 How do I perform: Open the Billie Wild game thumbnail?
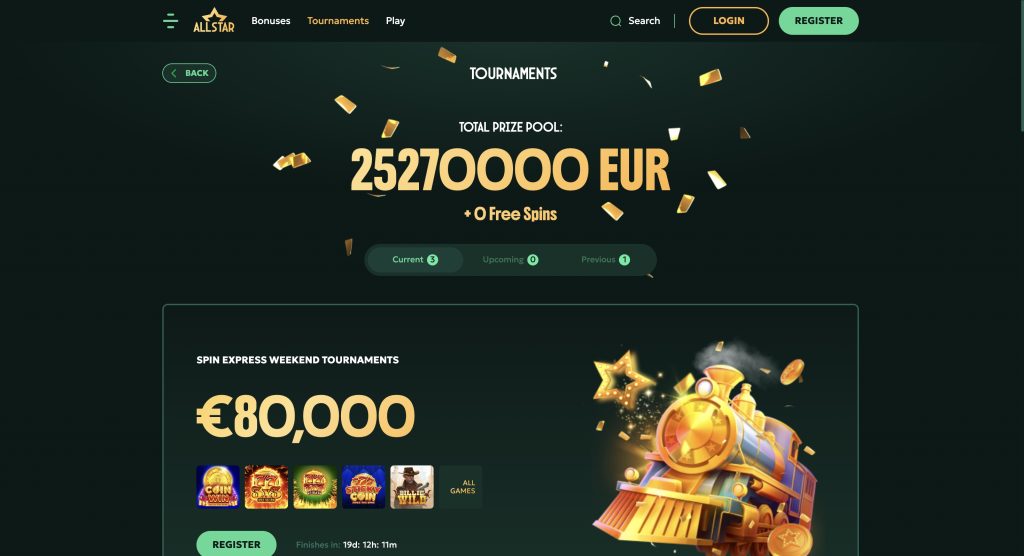[412, 487]
